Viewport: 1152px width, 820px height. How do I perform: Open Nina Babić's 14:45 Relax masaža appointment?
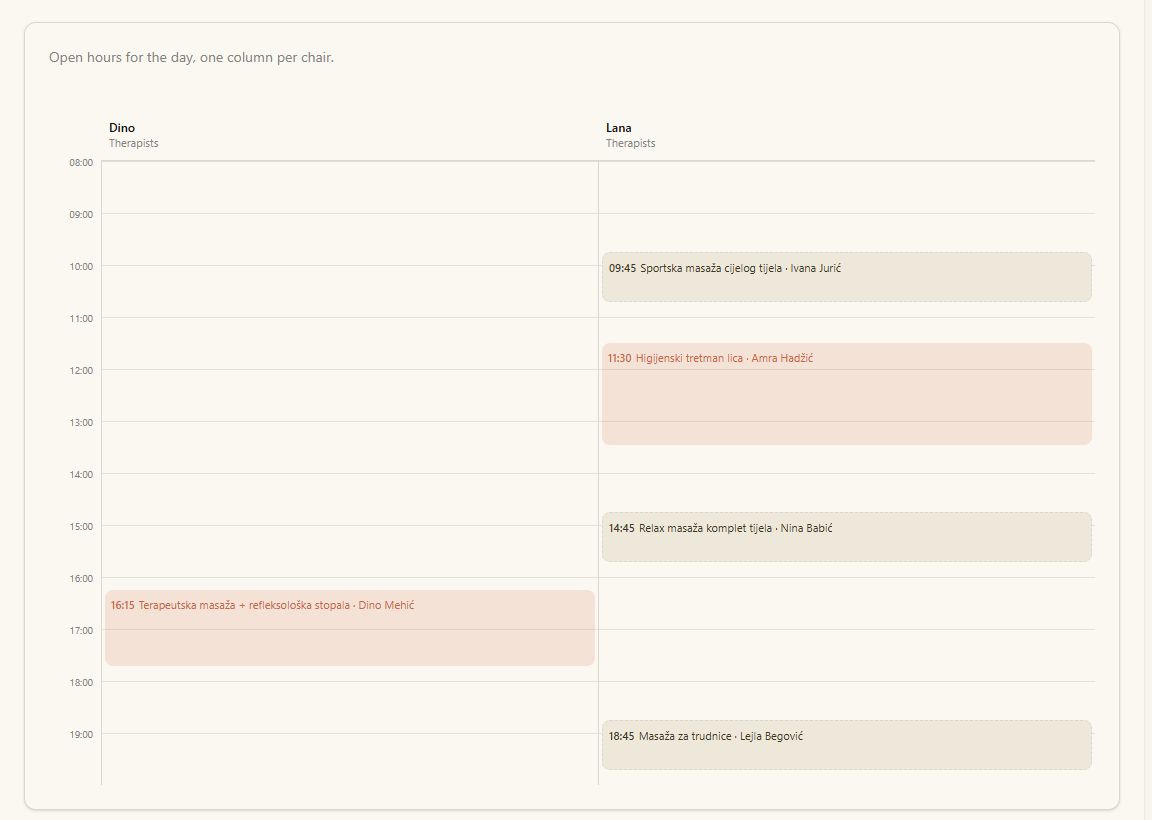tap(846, 537)
